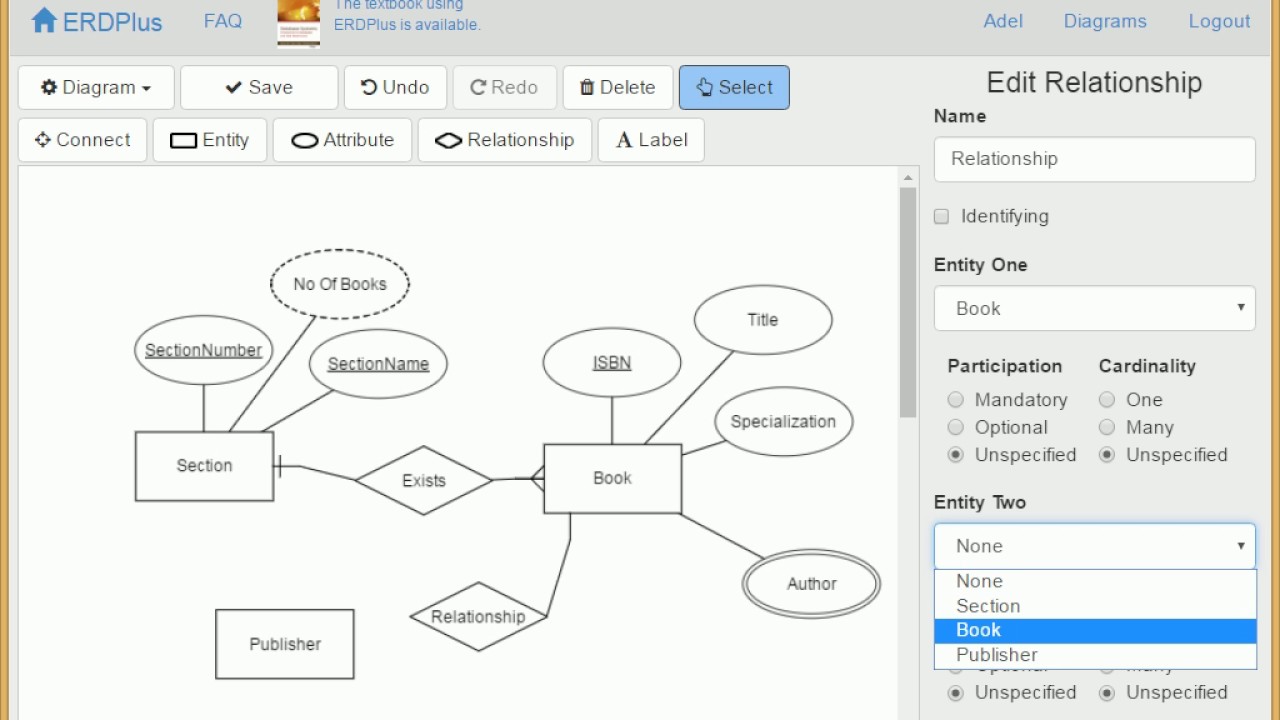Click the FAQ menu item
The width and height of the screenshot is (1280, 720).
tap(222, 20)
